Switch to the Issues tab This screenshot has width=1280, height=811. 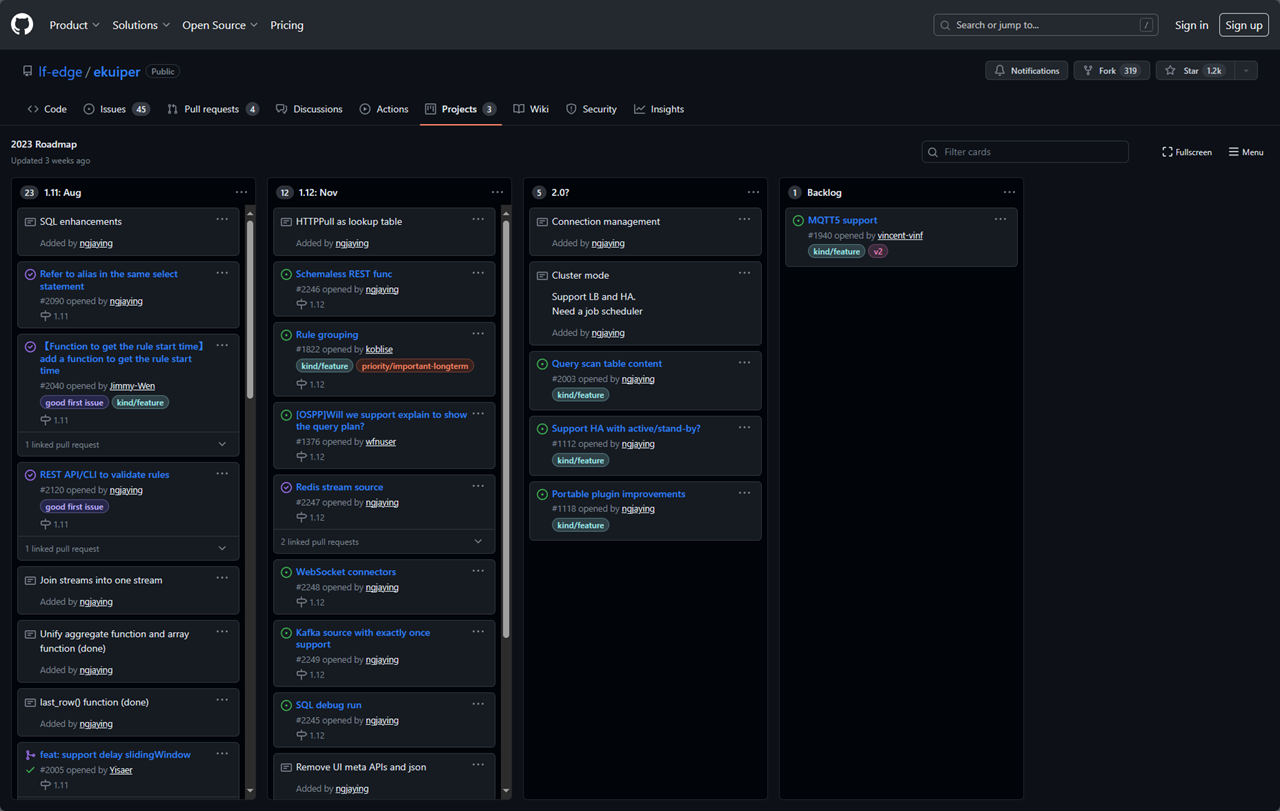(x=116, y=109)
